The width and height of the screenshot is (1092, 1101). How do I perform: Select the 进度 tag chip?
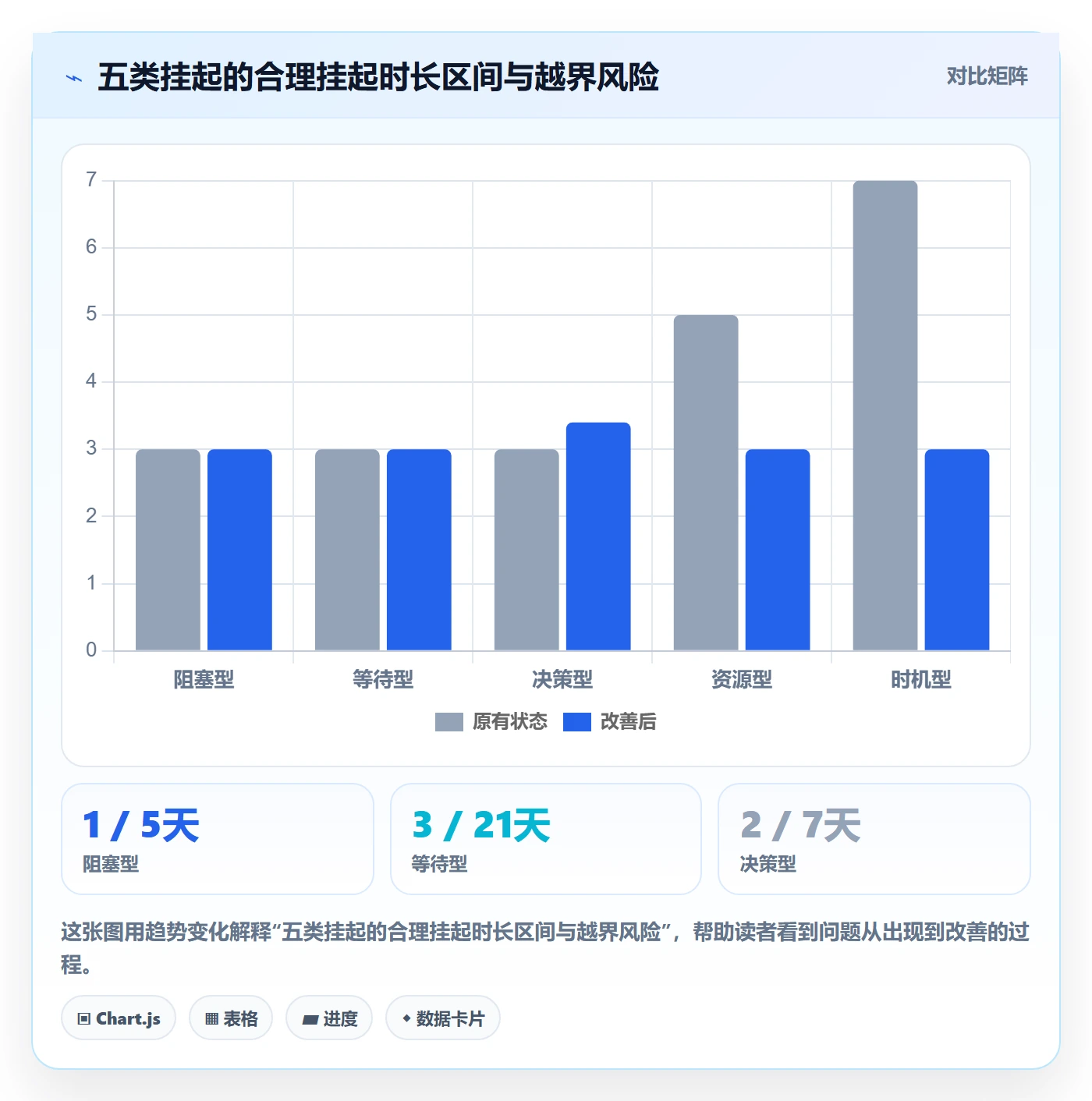pyautogui.click(x=329, y=1018)
